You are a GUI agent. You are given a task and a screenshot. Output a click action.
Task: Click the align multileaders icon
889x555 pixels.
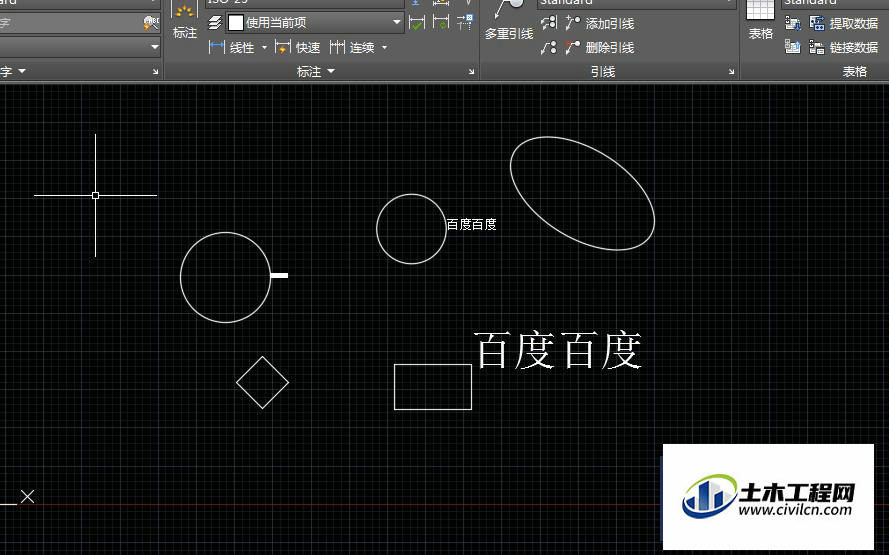coord(549,23)
